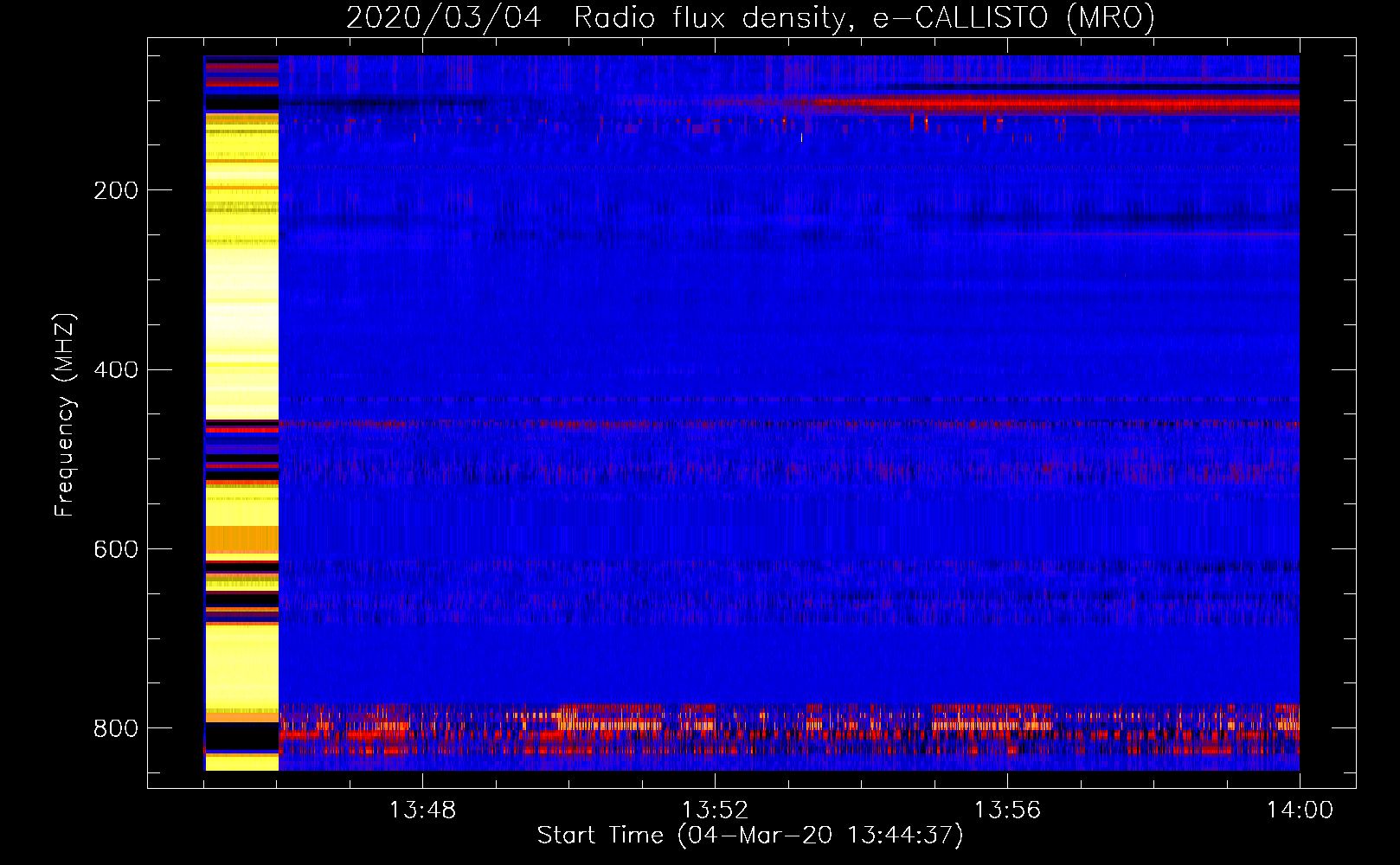The width and height of the screenshot is (1400, 865).
Task: Click the 200 frequency tick label
Action: pos(116,190)
